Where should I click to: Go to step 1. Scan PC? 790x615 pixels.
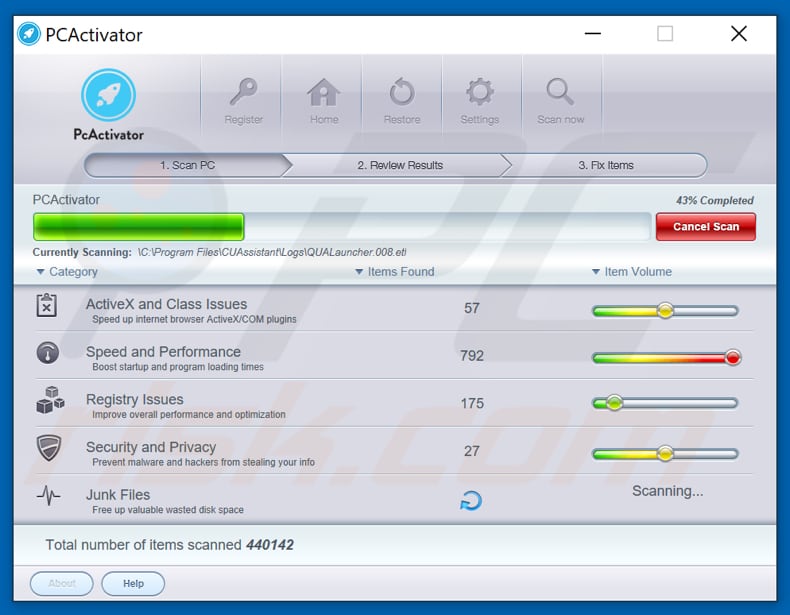188,165
